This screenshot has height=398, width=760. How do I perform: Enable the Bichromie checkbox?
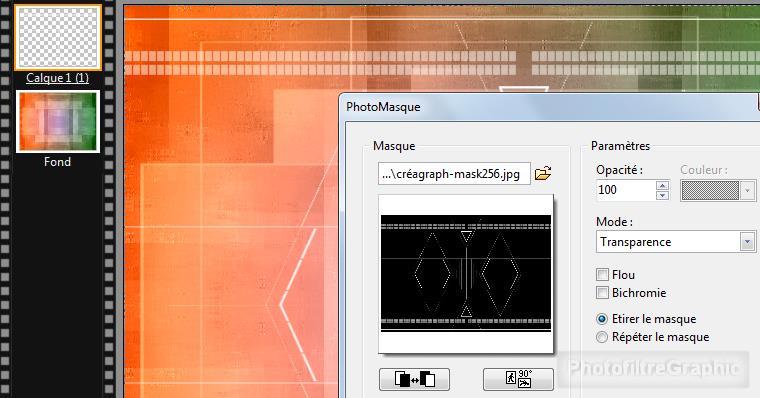point(602,293)
